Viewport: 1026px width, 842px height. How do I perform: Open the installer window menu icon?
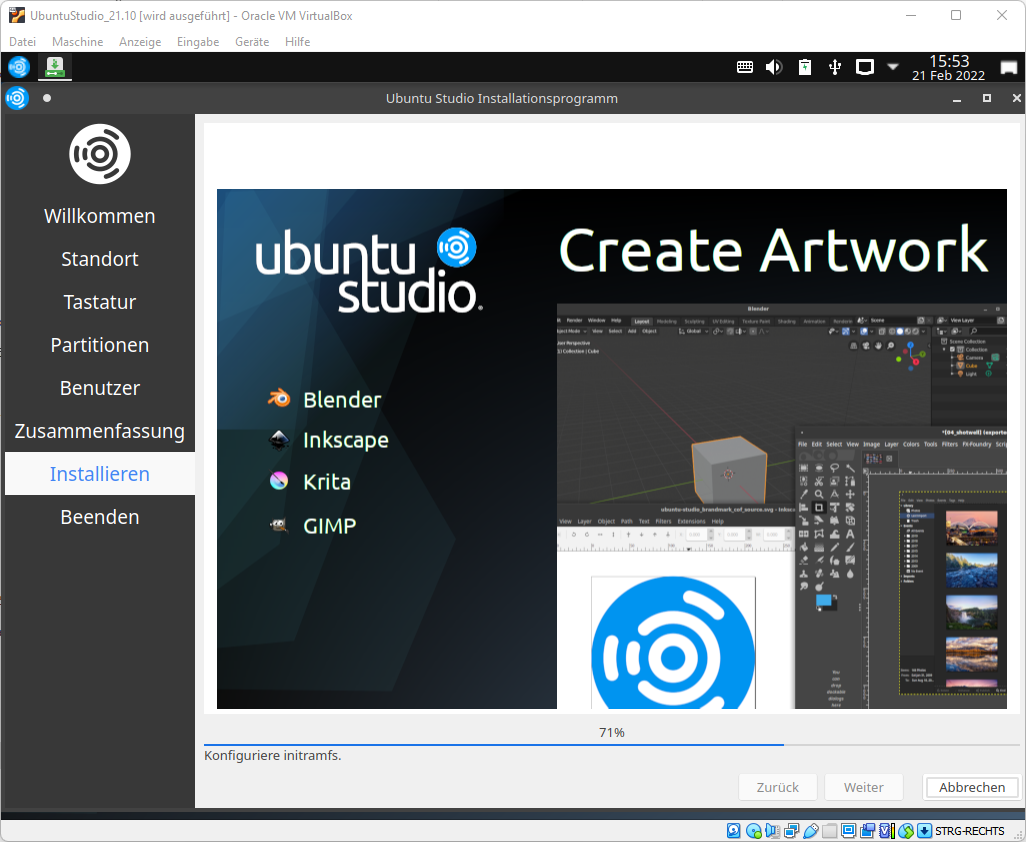coord(17,98)
